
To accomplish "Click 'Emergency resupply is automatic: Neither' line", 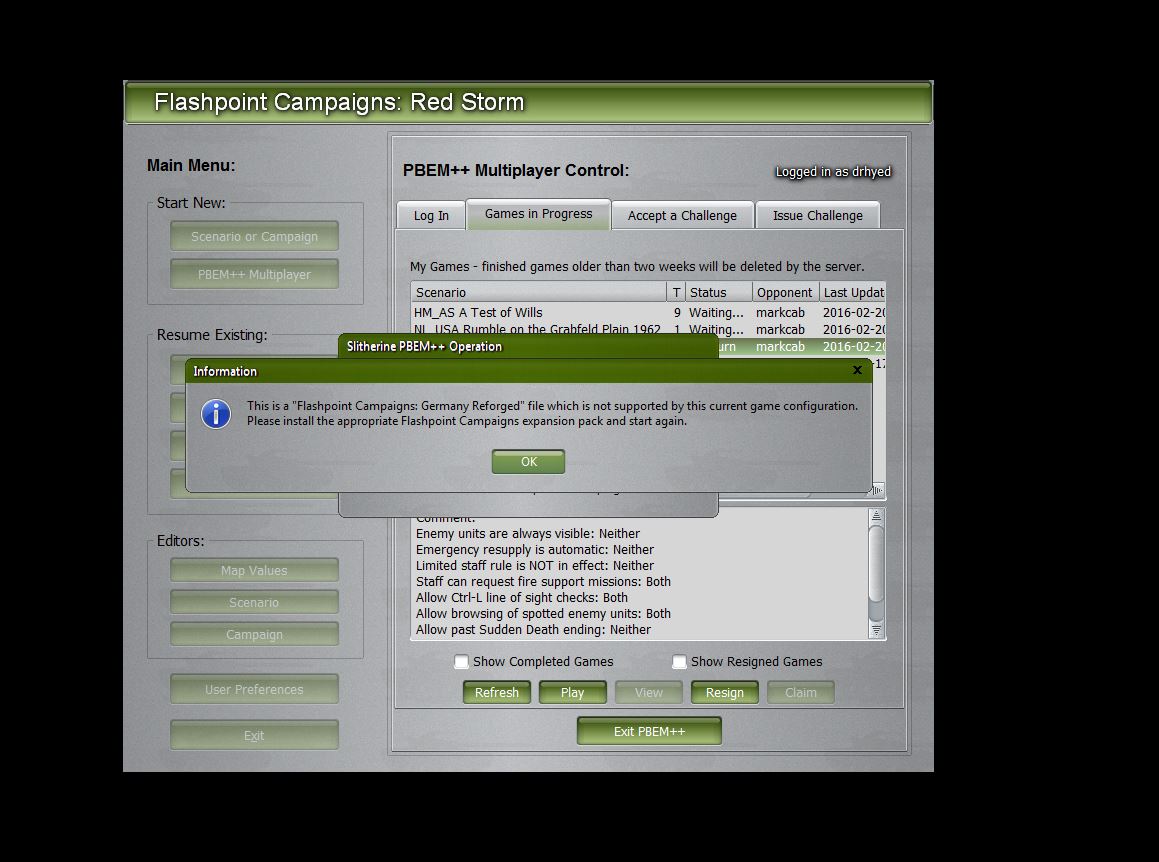I will 534,550.
